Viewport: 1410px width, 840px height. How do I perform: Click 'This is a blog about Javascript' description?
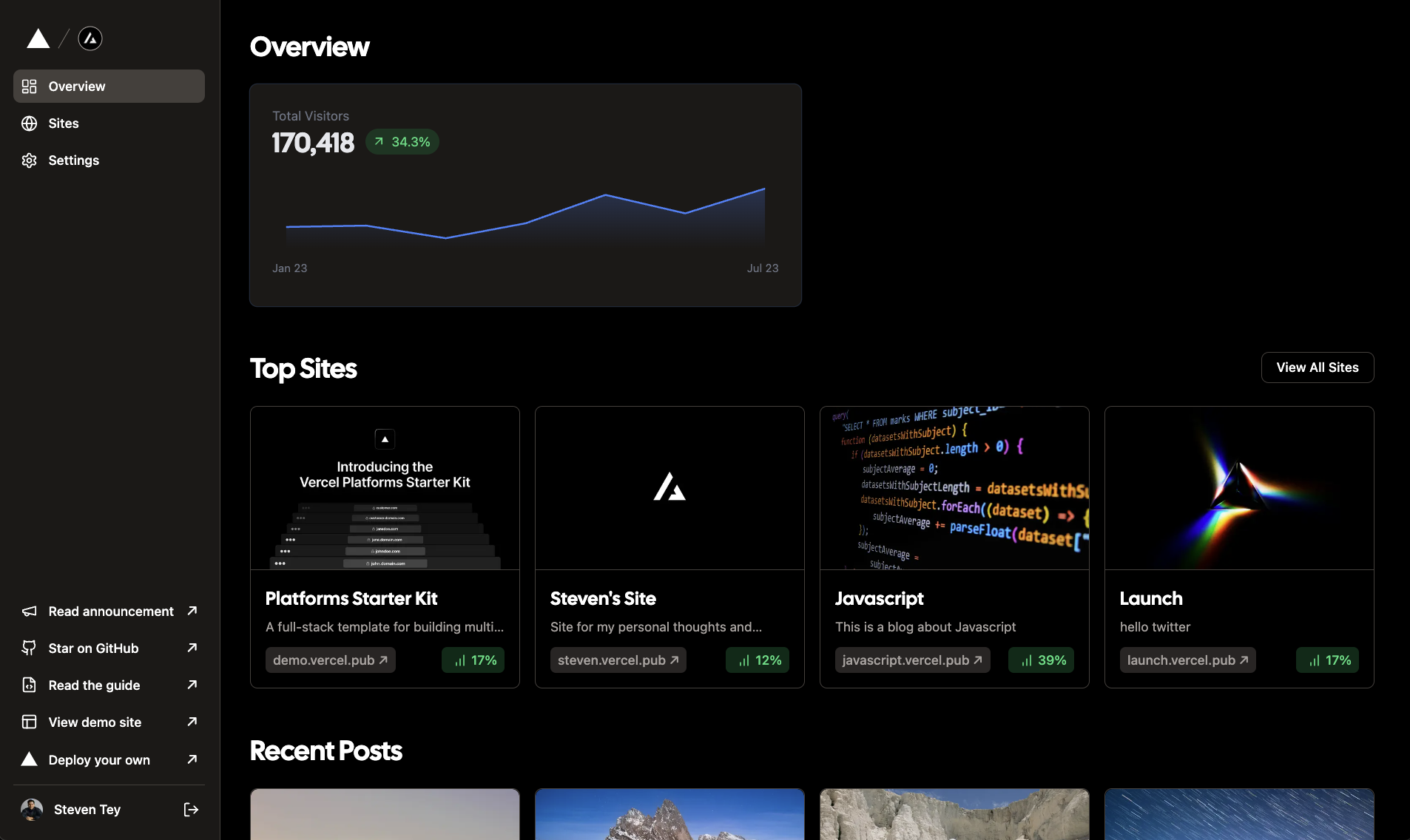tap(925, 627)
